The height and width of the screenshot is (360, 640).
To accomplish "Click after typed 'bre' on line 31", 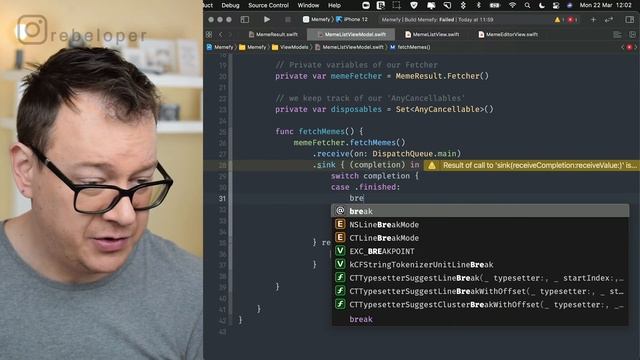I will click(364, 198).
